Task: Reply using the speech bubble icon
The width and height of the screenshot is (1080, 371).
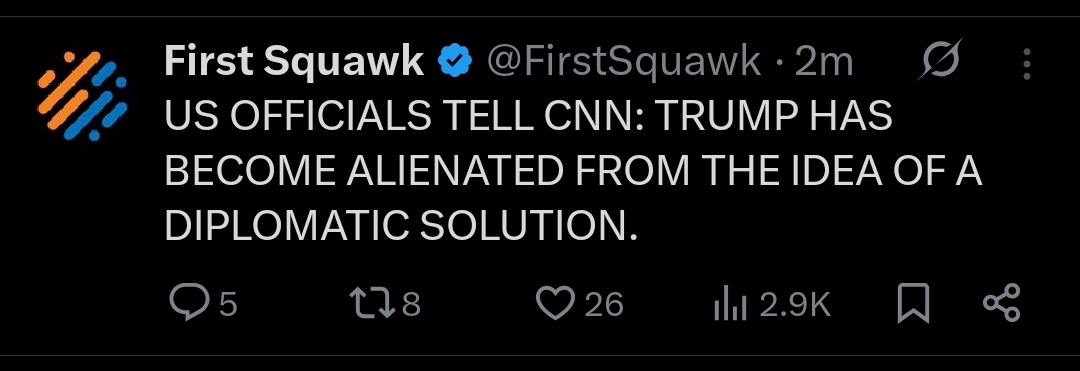Action: click(x=189, y=303)
